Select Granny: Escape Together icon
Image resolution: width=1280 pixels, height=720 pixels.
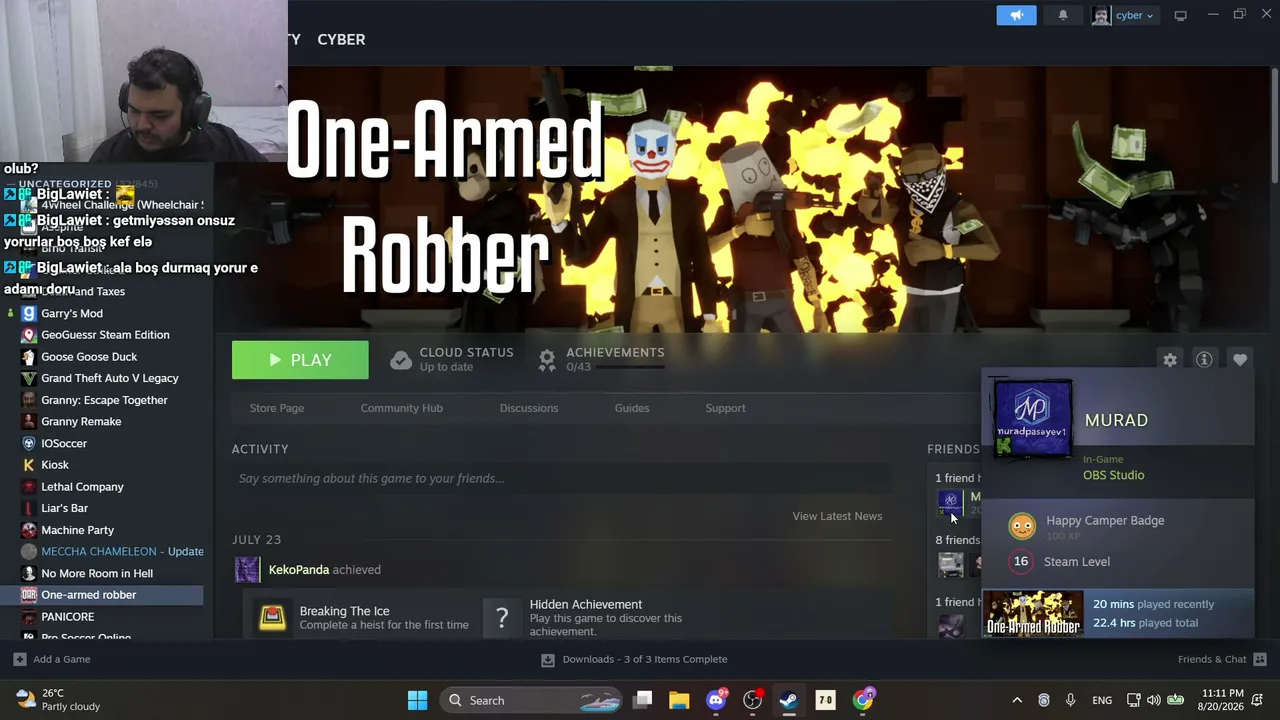click(29, 400)
